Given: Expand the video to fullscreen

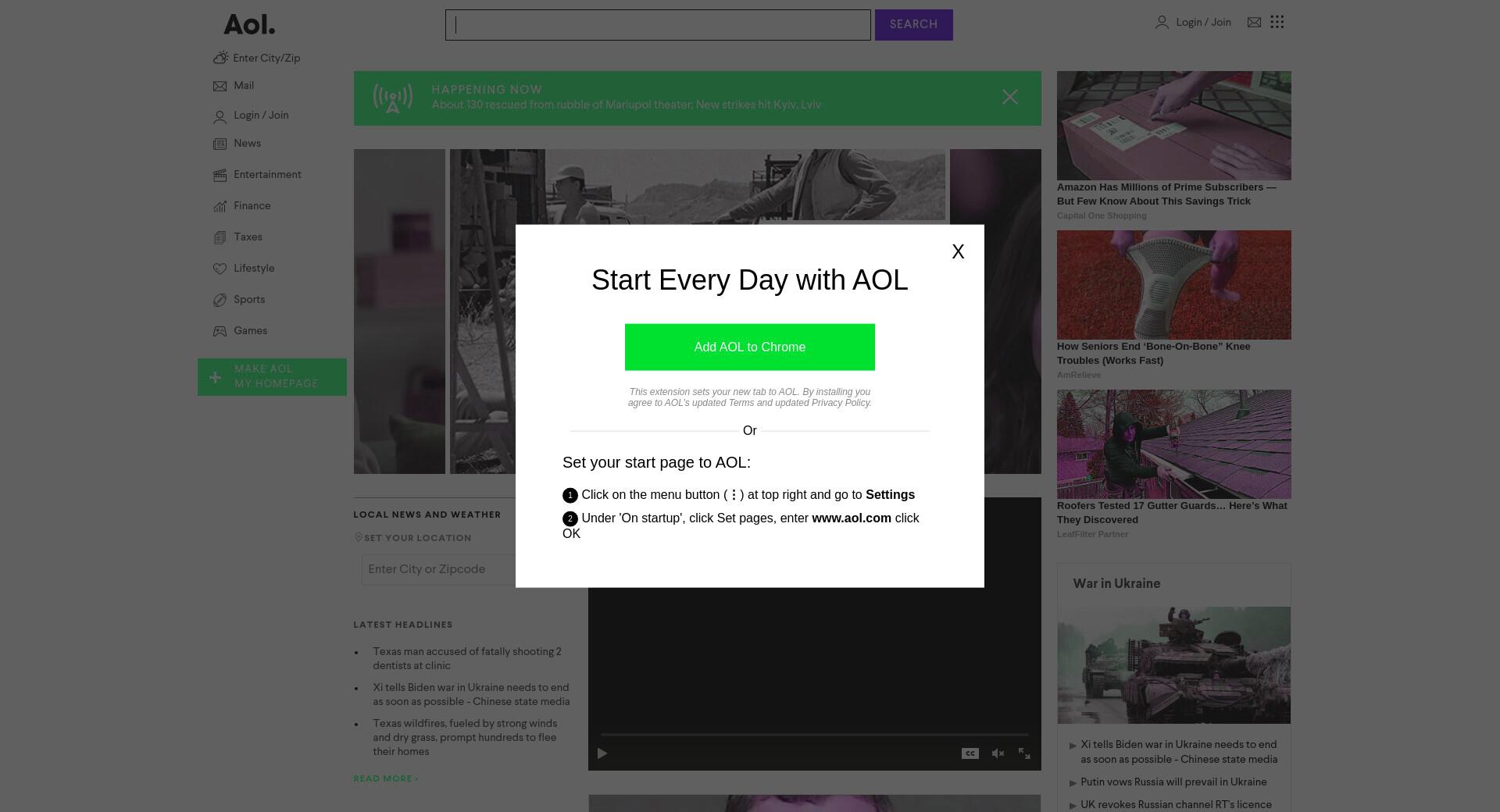Looking at the screenshot, I should pos(1024,753).
